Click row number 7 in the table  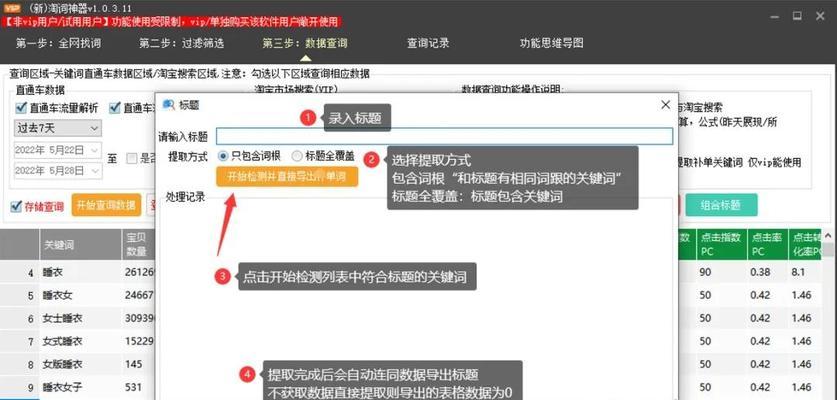31,341
